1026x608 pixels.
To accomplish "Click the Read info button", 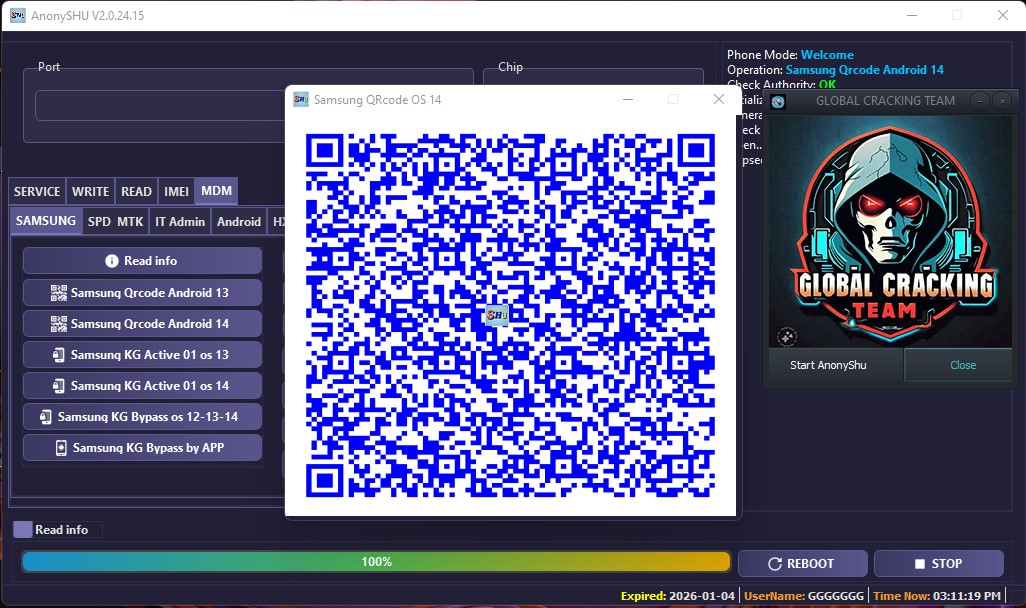I will [142, 260].
